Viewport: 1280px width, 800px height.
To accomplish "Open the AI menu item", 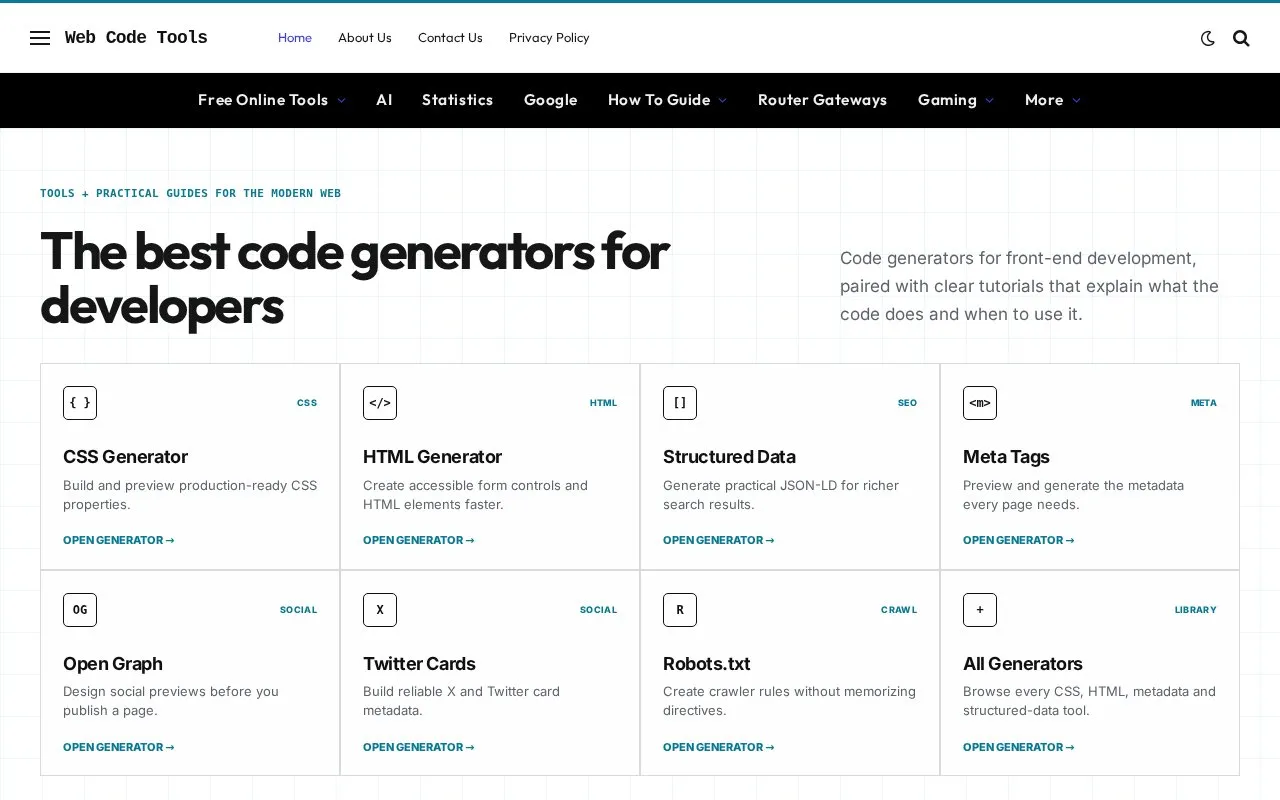I will pos(384,100).
